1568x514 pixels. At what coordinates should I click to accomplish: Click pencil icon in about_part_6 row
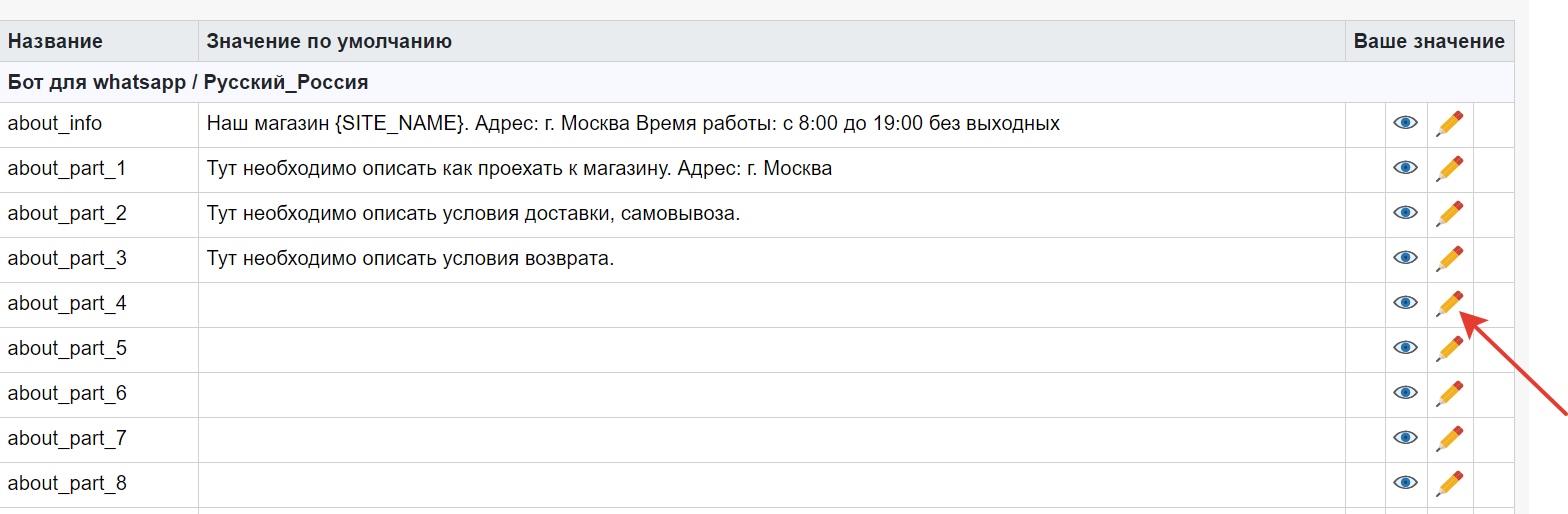point(1449,393)
